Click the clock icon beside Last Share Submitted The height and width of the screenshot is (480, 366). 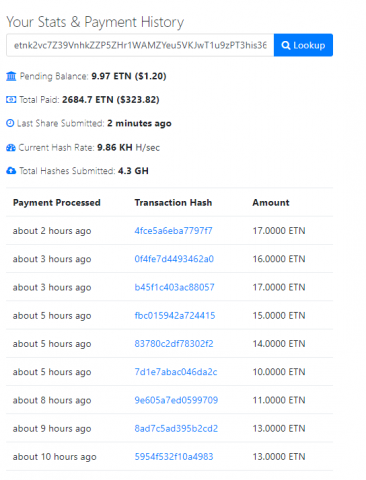tap(10, 123)
